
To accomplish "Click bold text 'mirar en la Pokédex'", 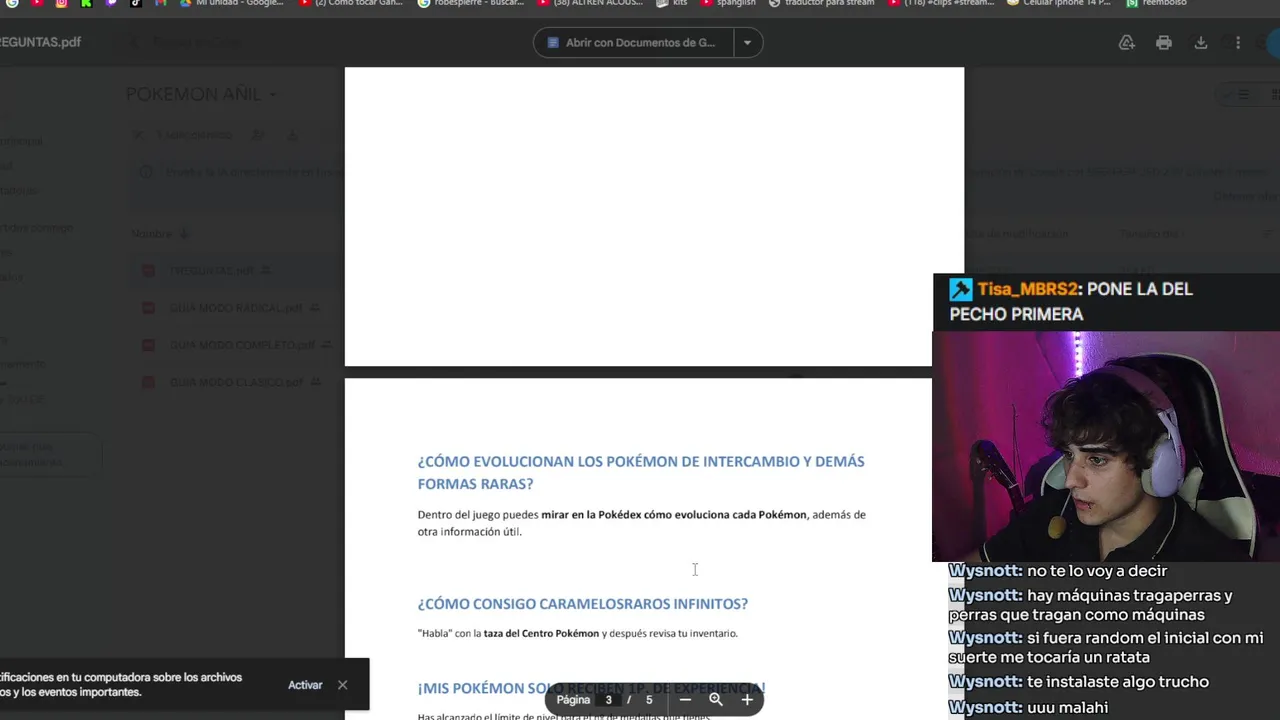I will point(591,515).
